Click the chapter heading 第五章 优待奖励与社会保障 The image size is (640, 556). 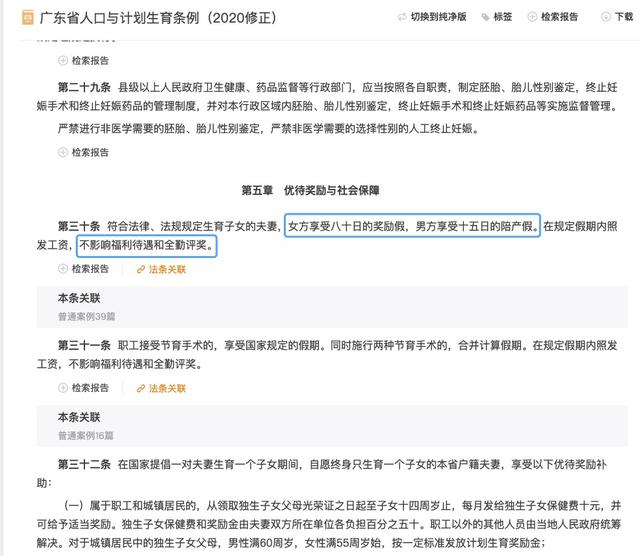click(x=310, y=190)
